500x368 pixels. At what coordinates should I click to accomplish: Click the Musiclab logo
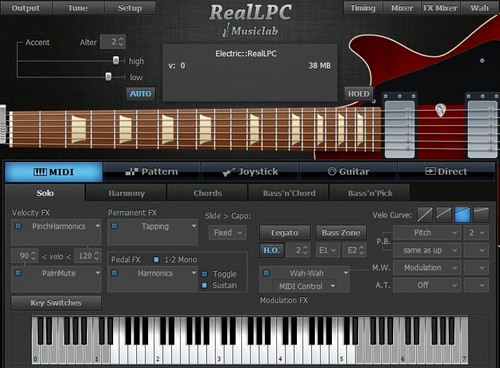click(x=250, y=31)
